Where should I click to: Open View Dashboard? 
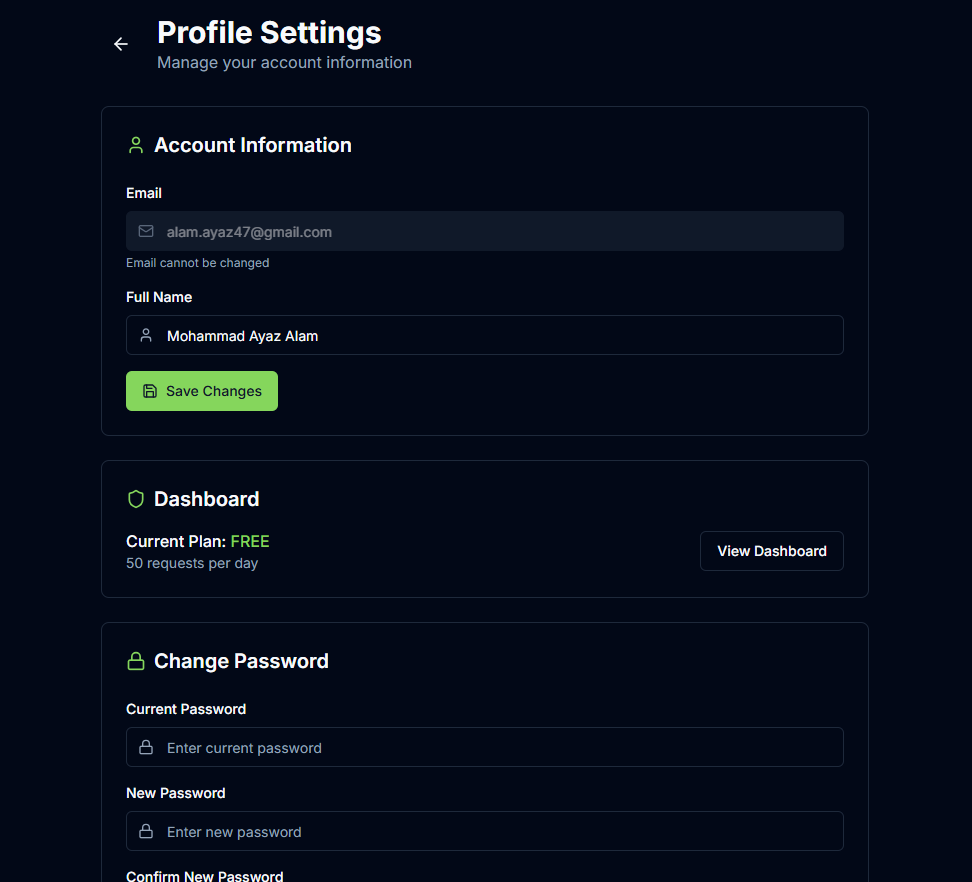click(772, 551)
